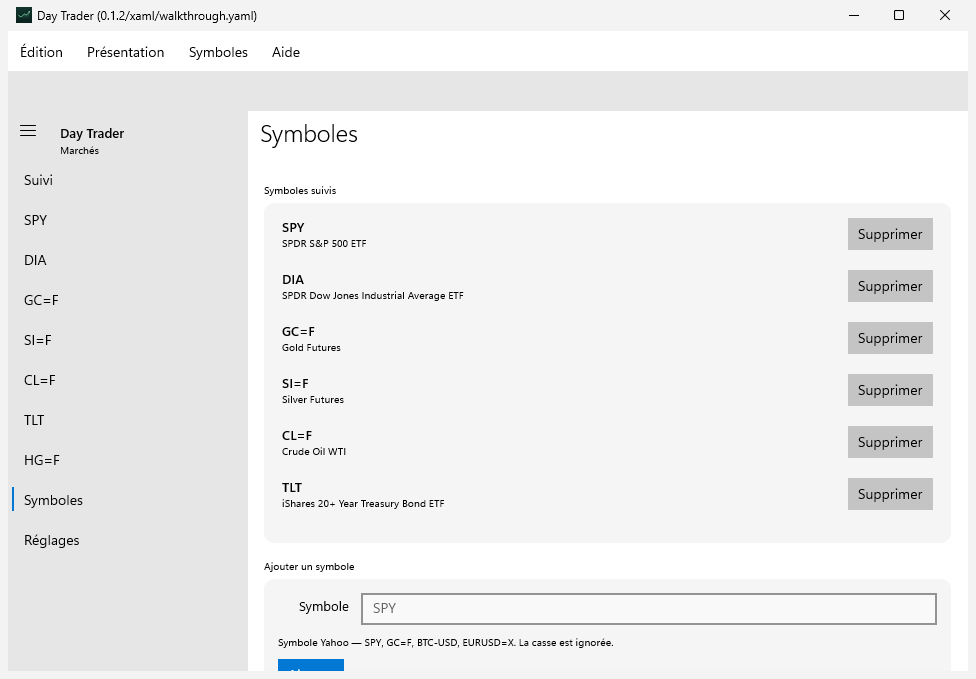Click the Day Trader app icon in title bar
This screenshot has height=679, width=976.
pyautogui.click(x=24, y=15)
